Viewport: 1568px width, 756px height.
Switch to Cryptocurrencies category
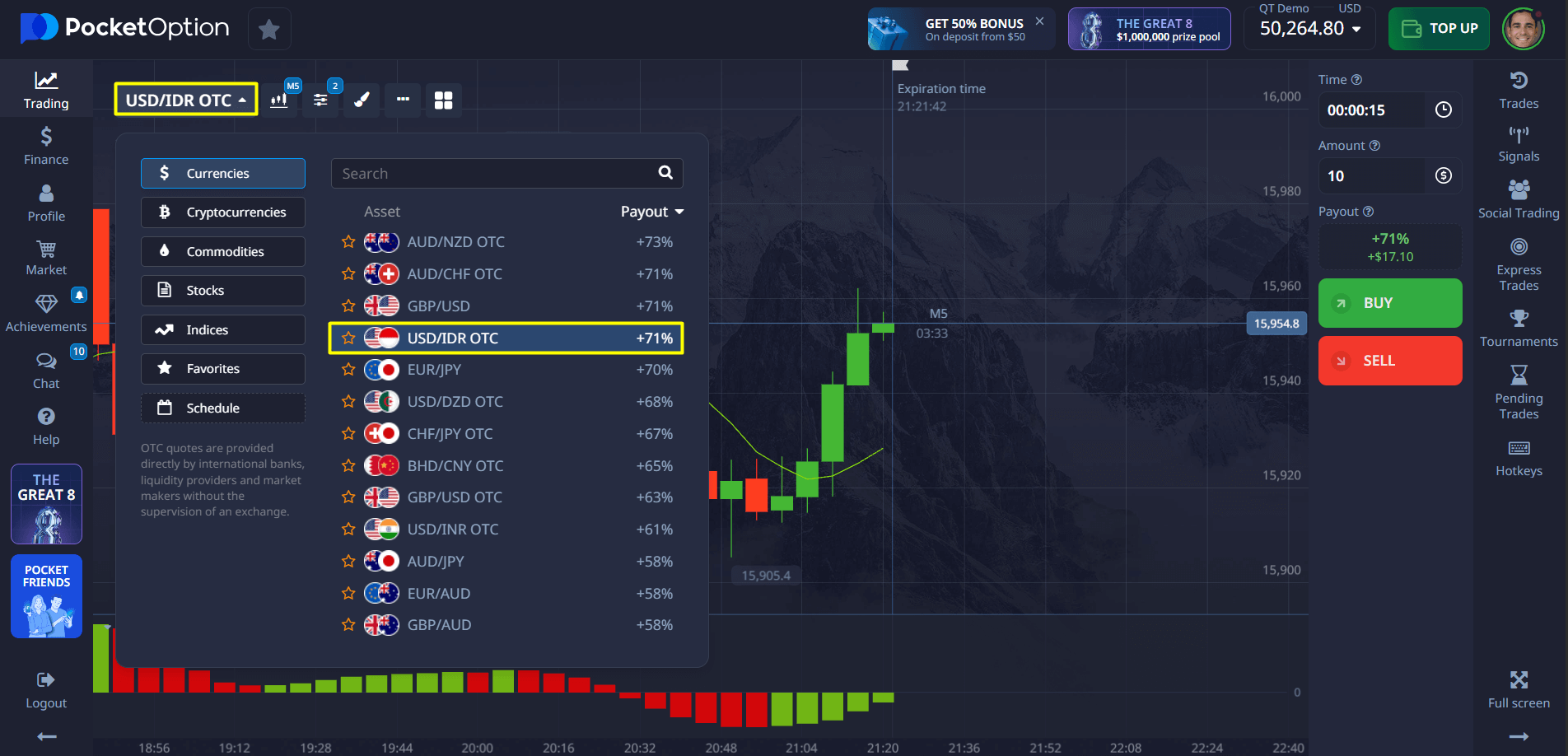(x=223, y=212)
